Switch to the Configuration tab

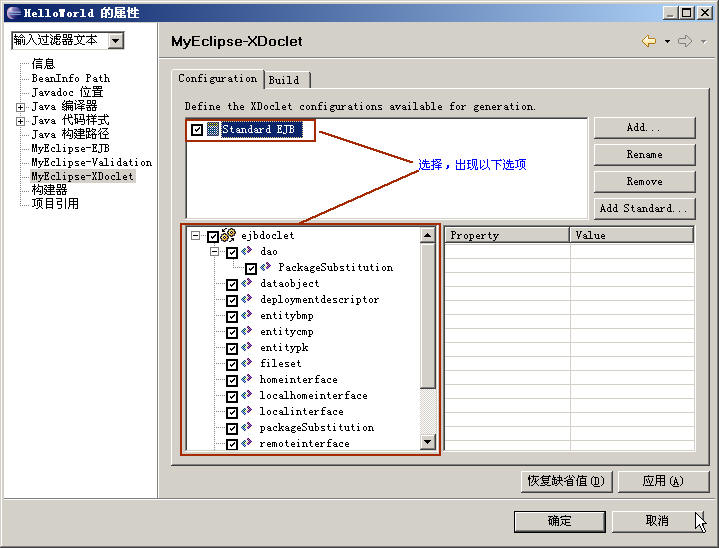(218, 79)
